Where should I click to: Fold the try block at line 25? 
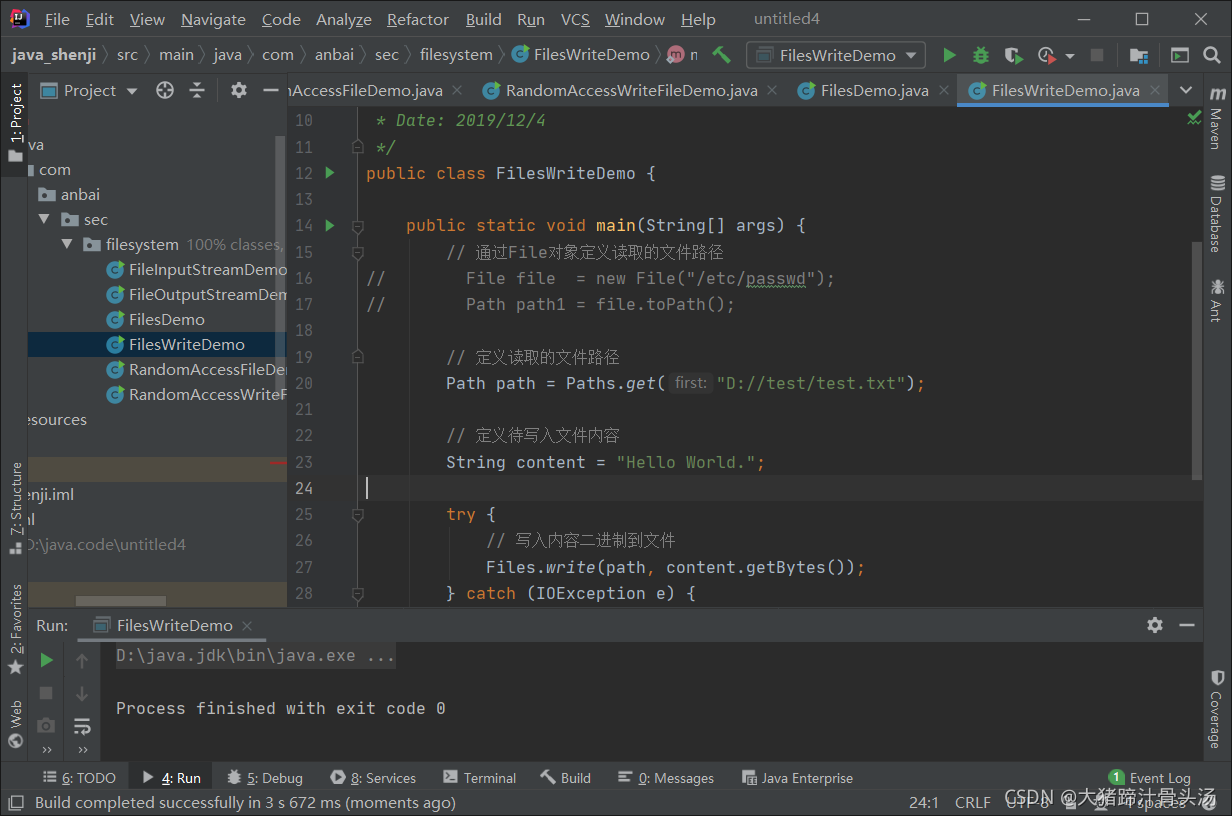357,515
